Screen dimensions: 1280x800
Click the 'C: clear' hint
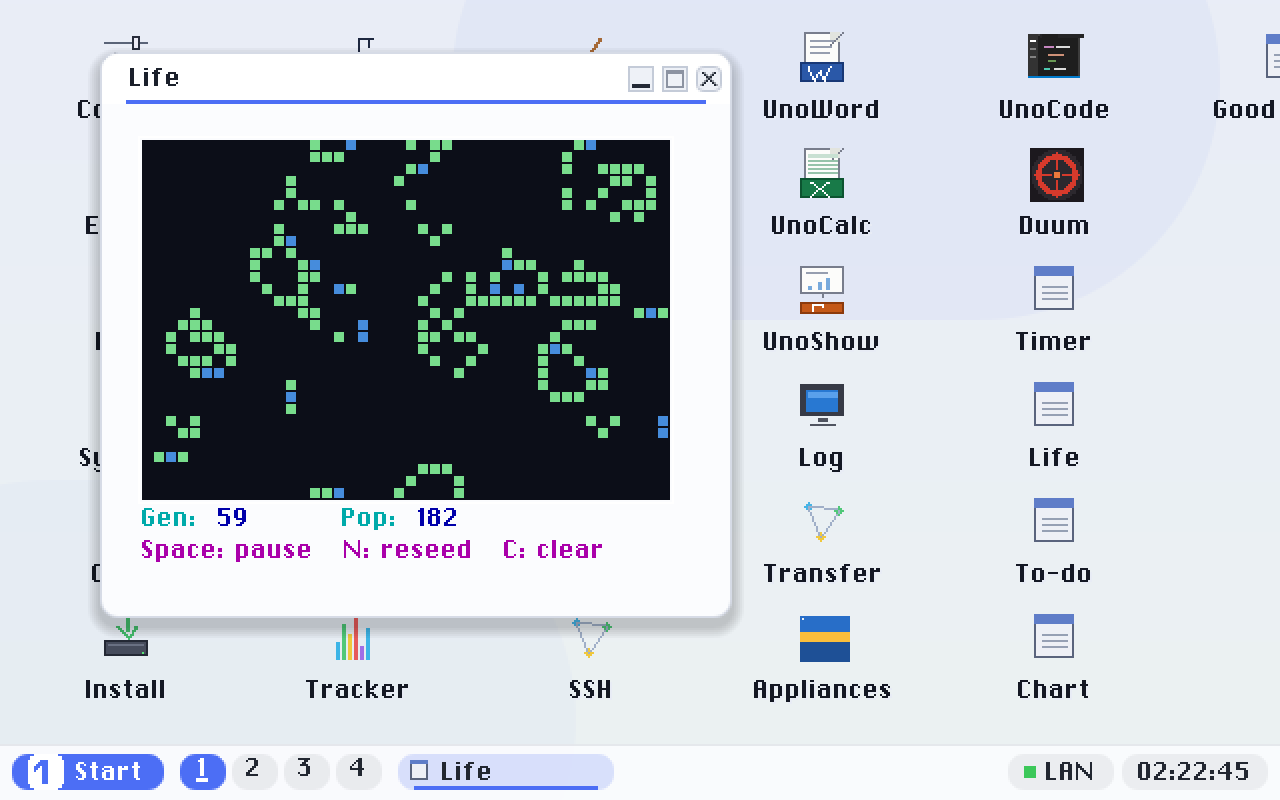(x=553, y=549)
